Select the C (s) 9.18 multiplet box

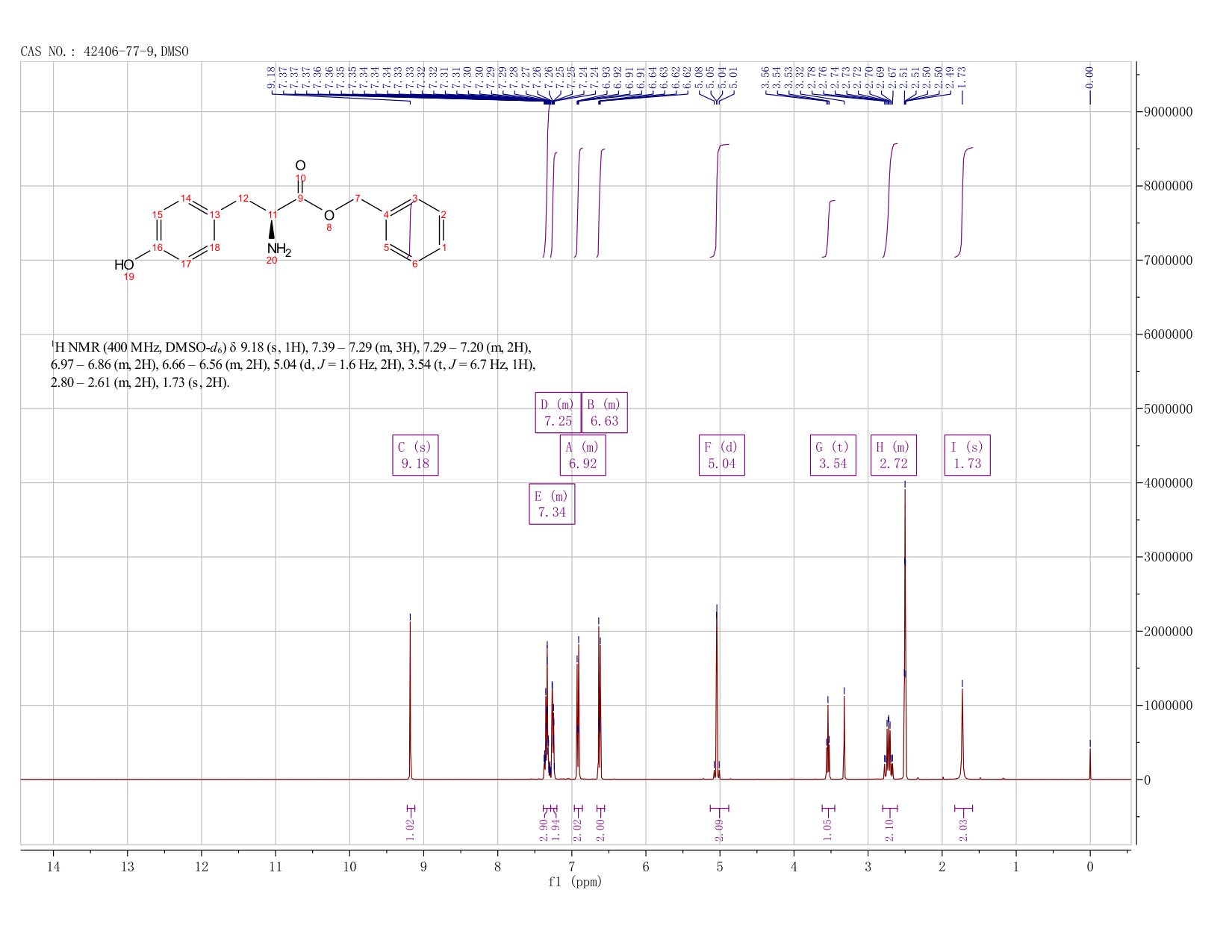click(x=415, y=455)
